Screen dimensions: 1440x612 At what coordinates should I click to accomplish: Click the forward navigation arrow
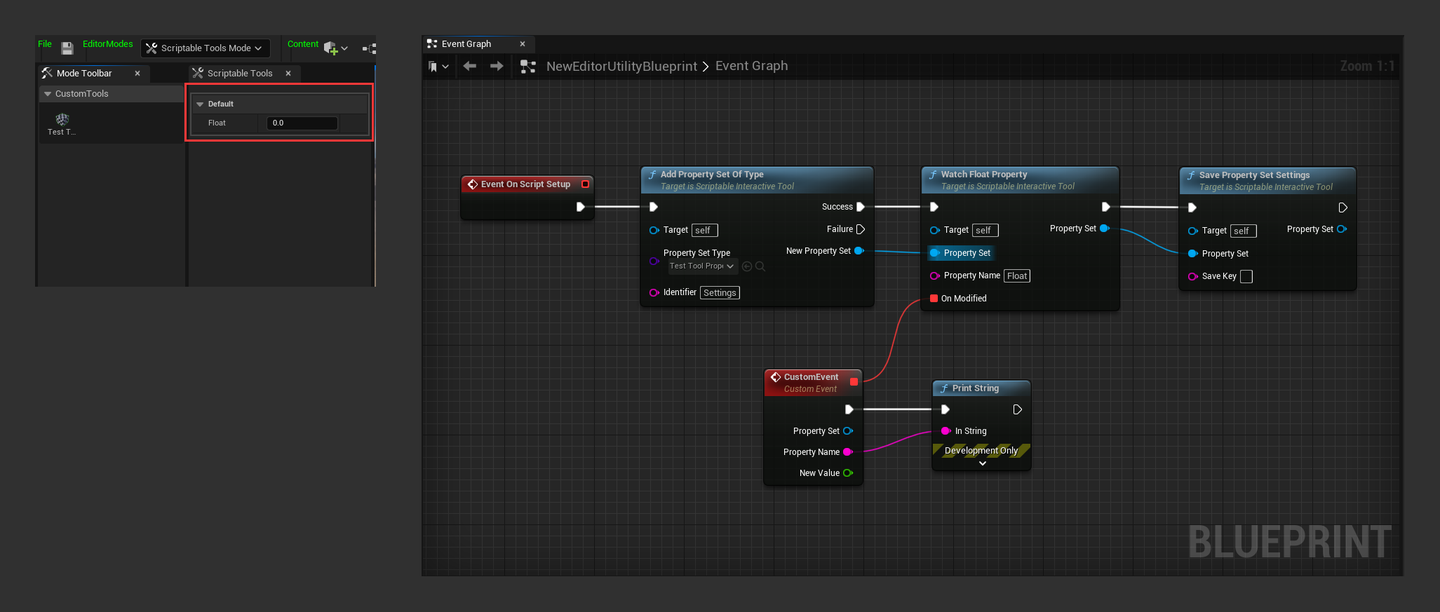pyautogui.click(x=495, y=66)
